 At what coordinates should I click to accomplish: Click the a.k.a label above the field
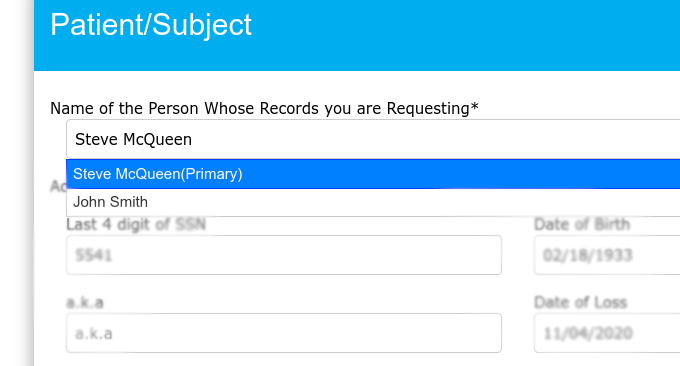tap(85, 302)
